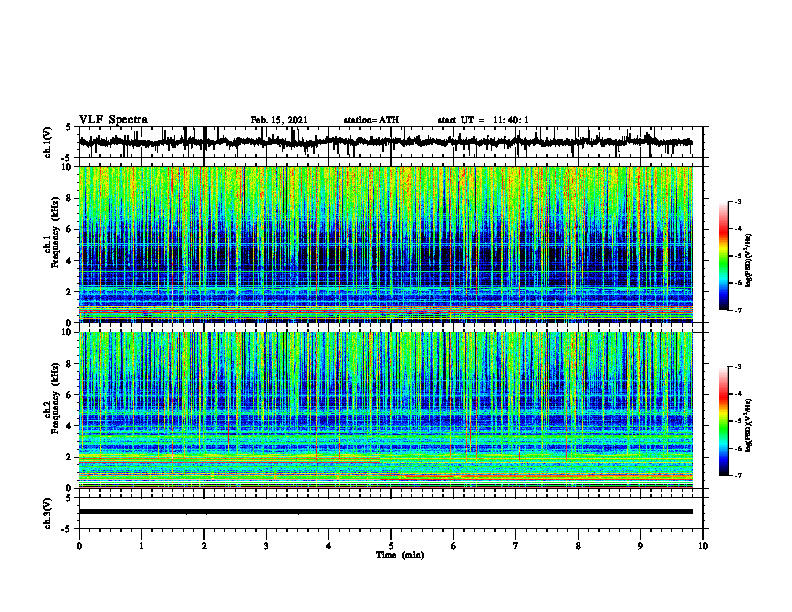792x612 pixels.
Task: Click the 'VLF Spectra' title text
Action: [113, 120]
